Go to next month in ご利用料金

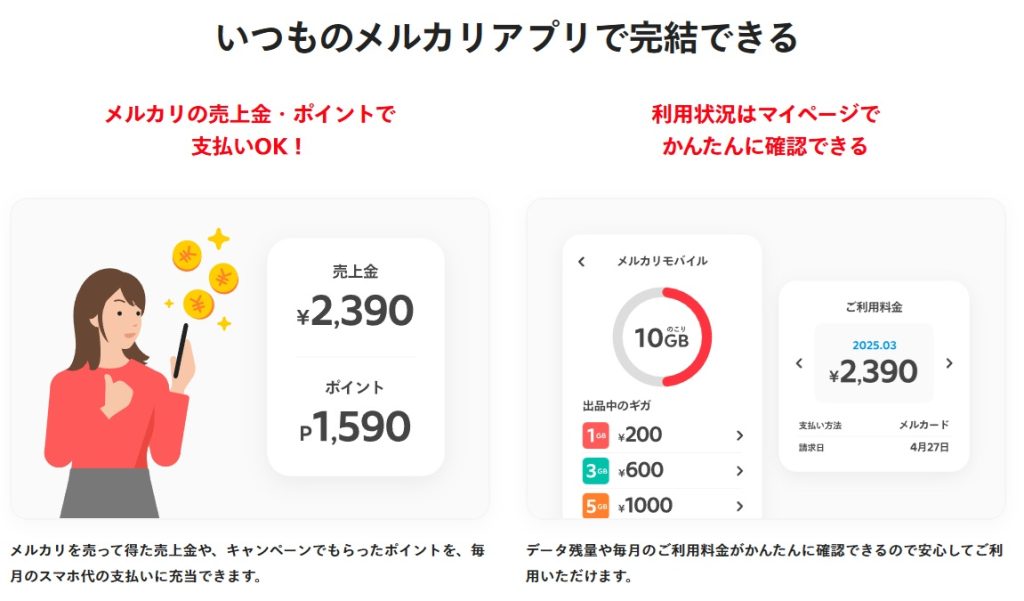pyautogui.click(x=949, y=363)
